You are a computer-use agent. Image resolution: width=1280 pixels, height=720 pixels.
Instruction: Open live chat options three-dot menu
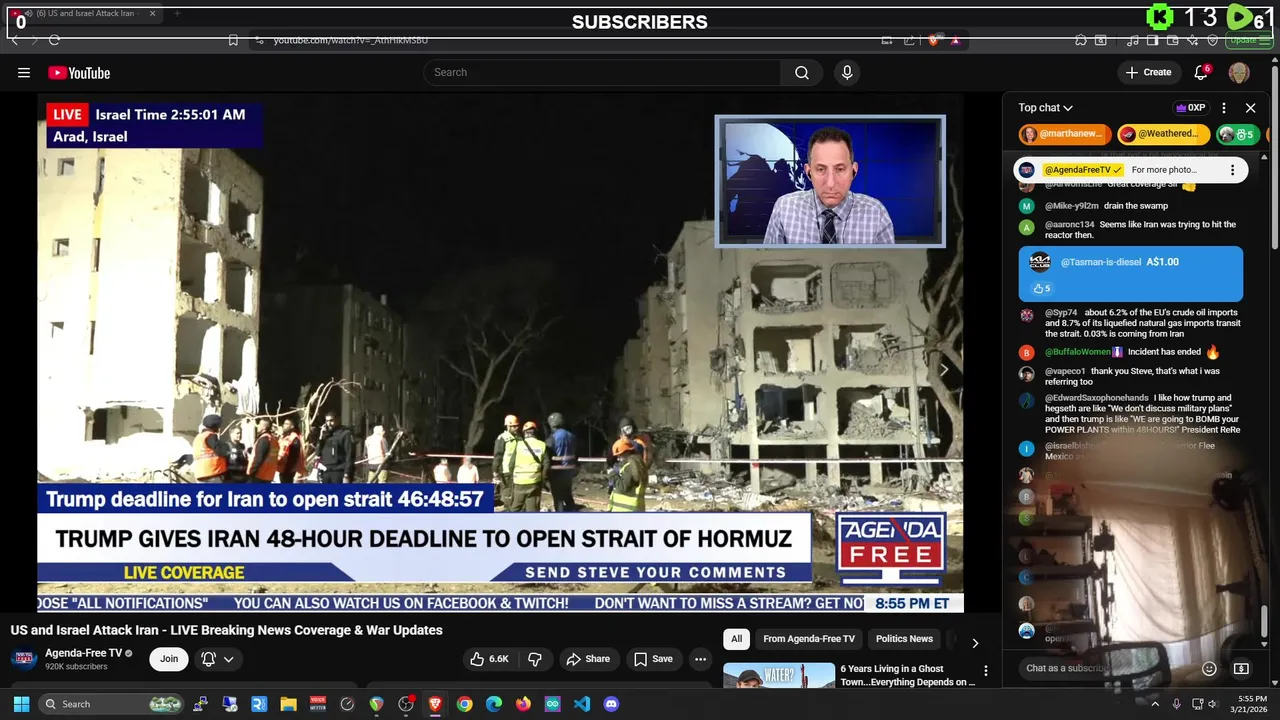[1224, 107]
